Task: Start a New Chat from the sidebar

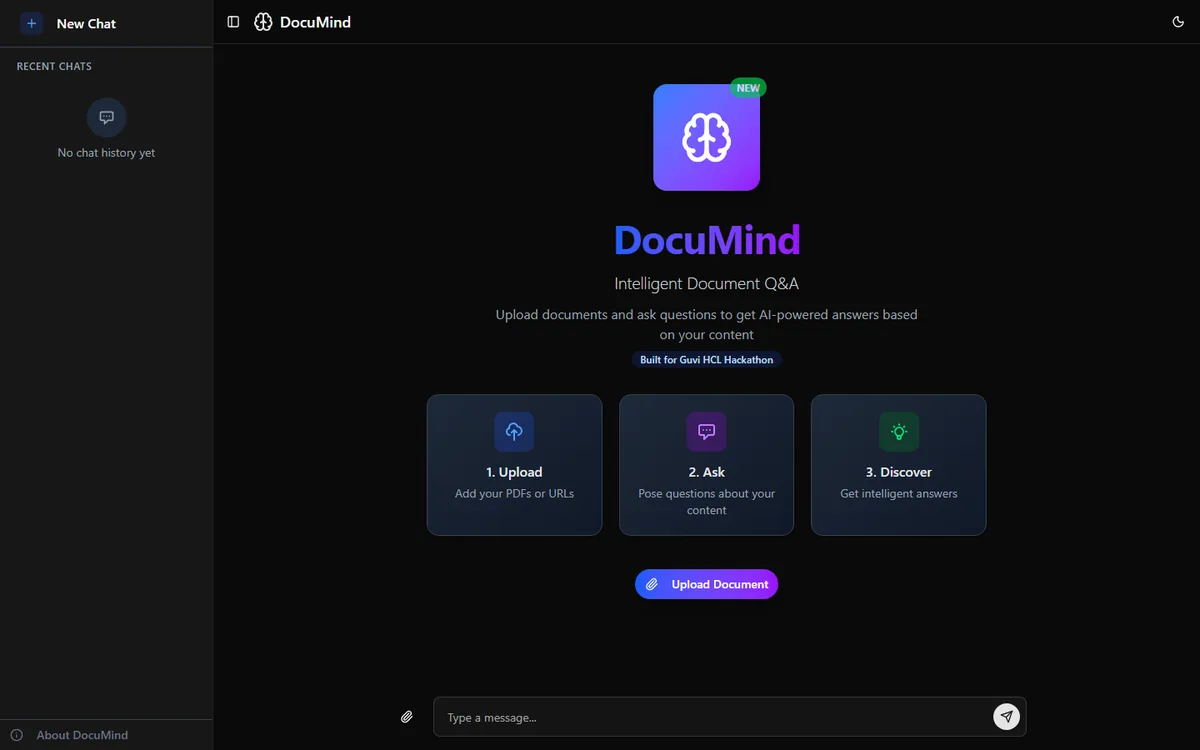Action: [x=106, y=23]
